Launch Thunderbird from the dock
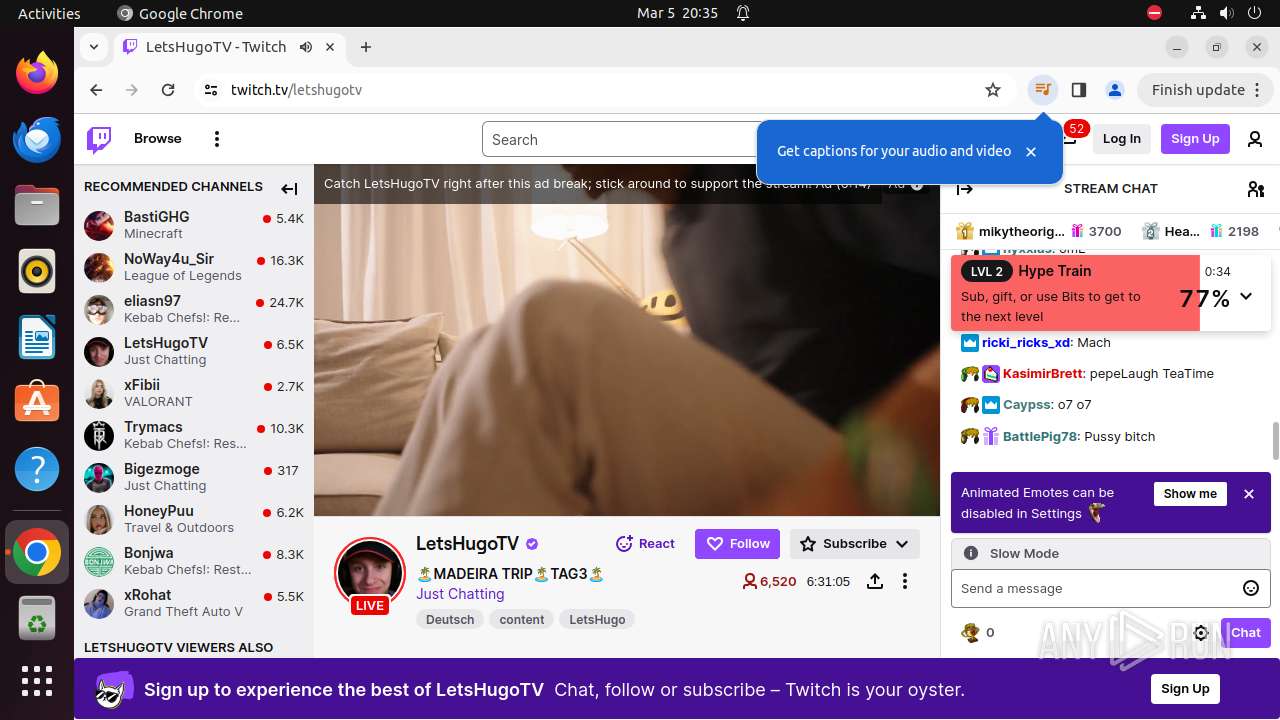The height and width of the screenshot is (720, 1280). click(37, 139)
